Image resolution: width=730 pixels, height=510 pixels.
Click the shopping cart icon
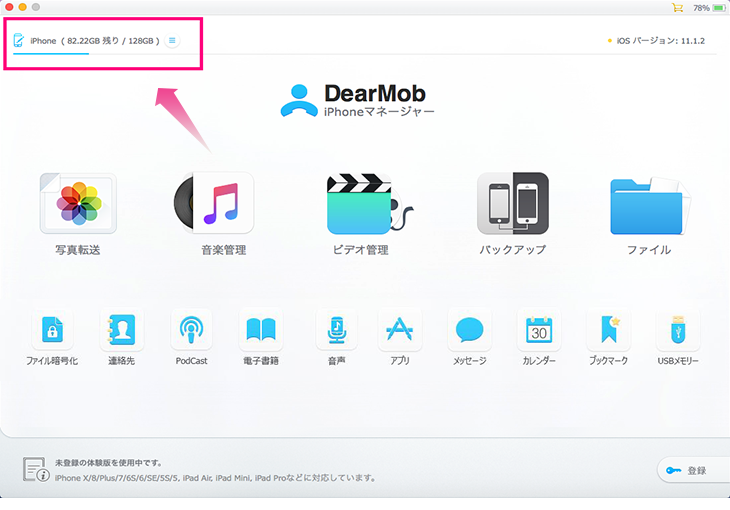[677, 7]
